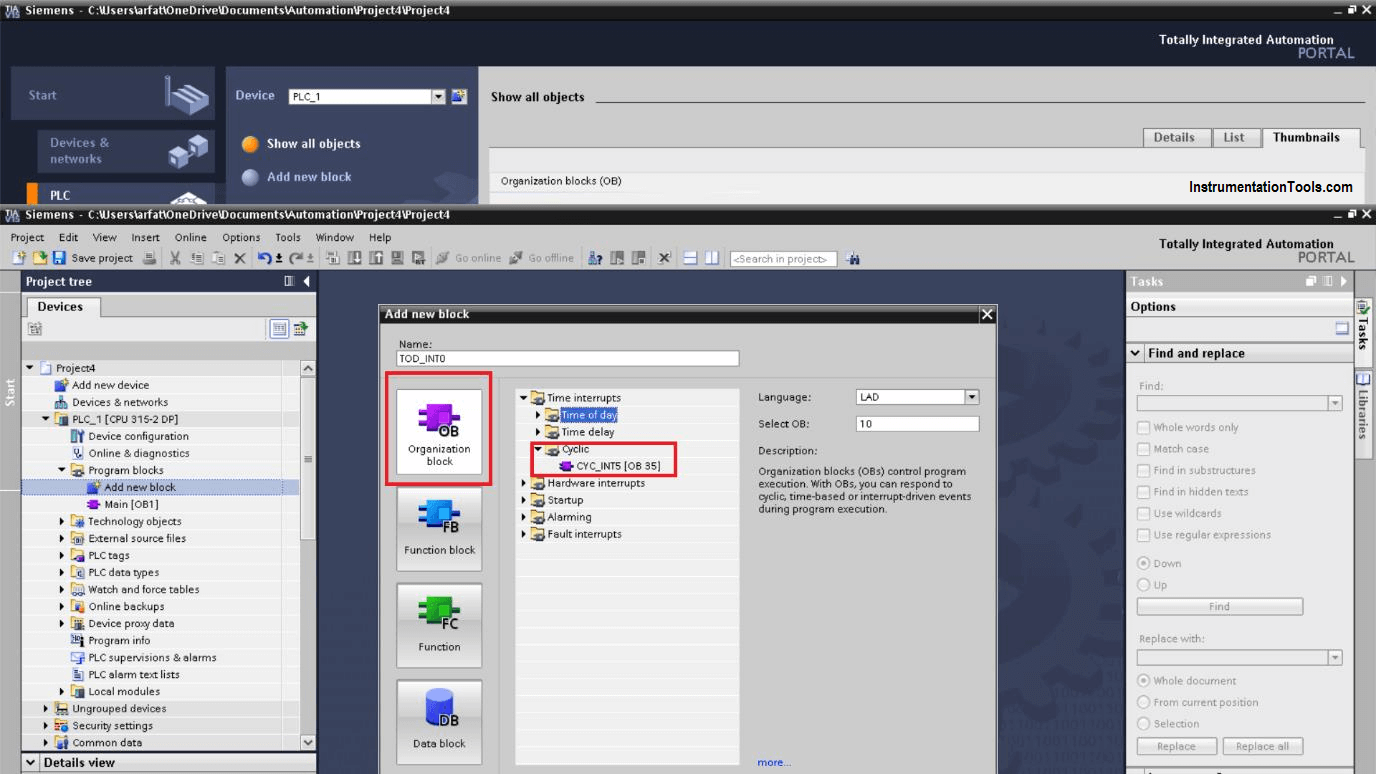Click the Download to device icon

point(356,258)
